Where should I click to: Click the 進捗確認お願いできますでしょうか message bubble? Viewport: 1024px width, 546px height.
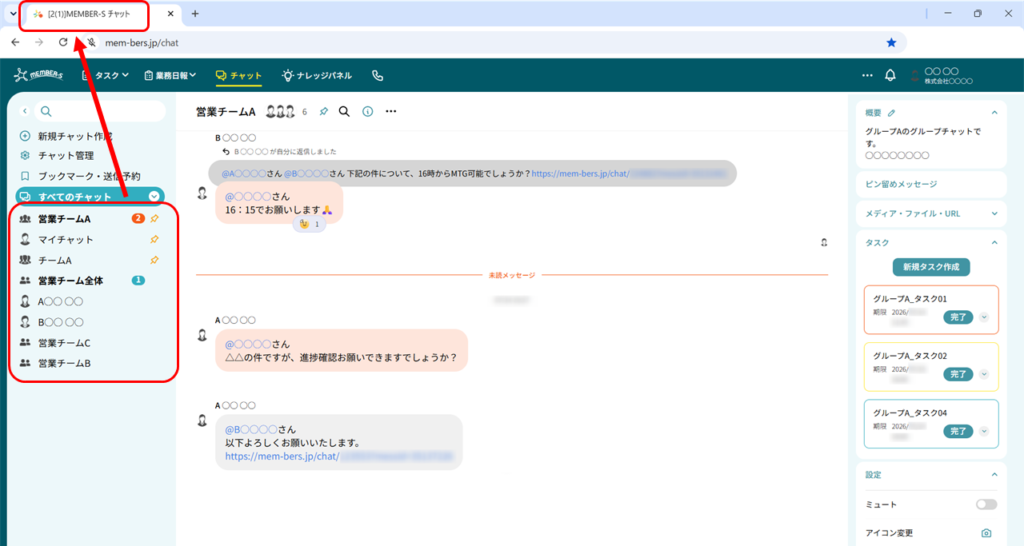coord(342,351)
